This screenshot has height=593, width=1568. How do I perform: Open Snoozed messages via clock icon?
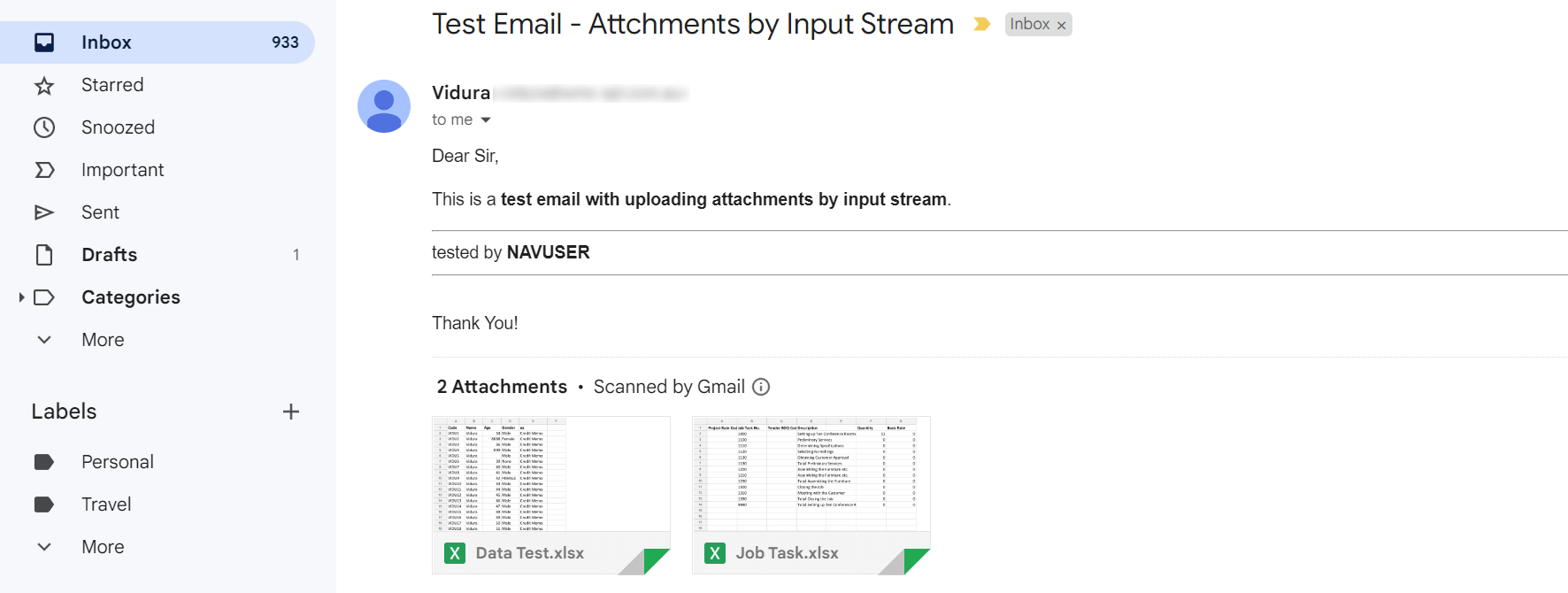click(x=43, y=127)
